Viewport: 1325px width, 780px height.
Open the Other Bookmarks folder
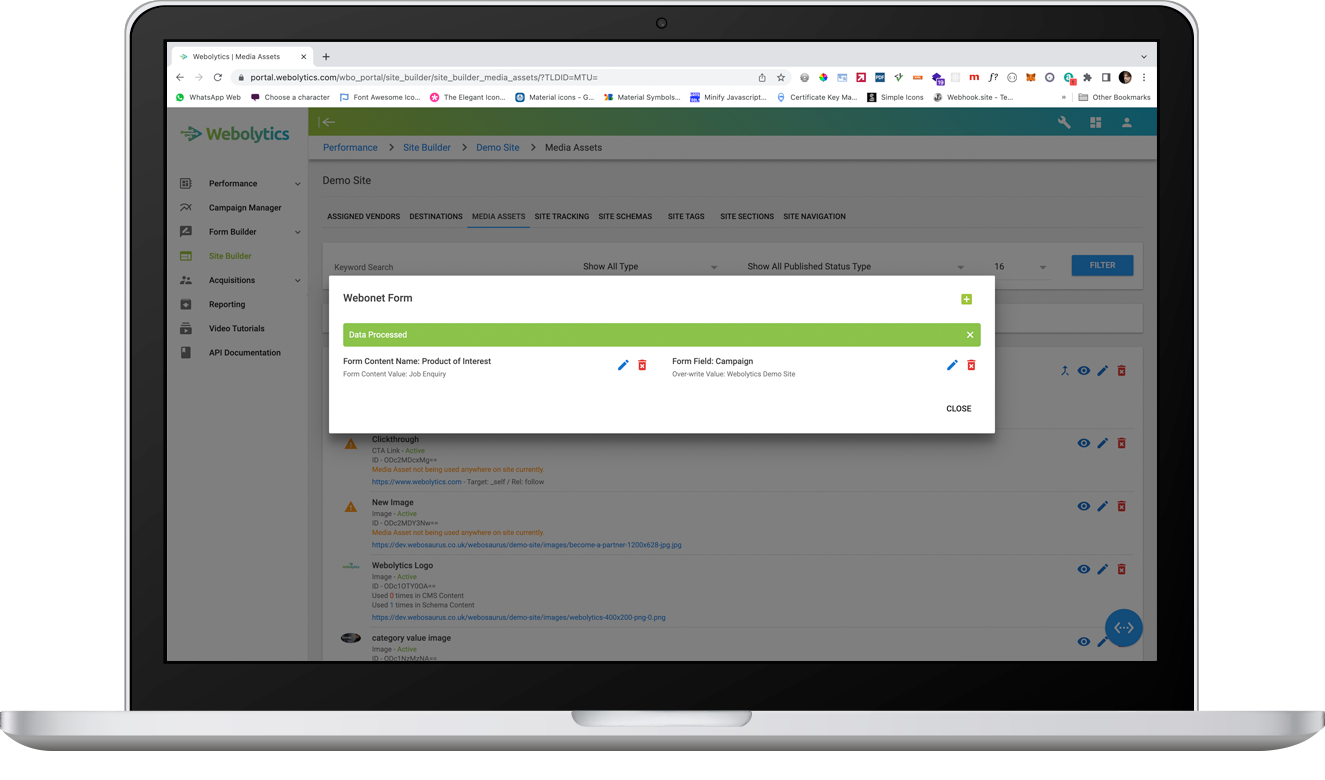(x=1114, y=97)
